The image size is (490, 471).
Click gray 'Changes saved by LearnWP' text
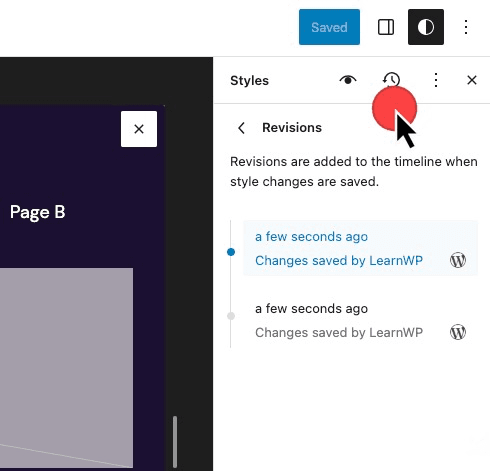coord(339,332)
